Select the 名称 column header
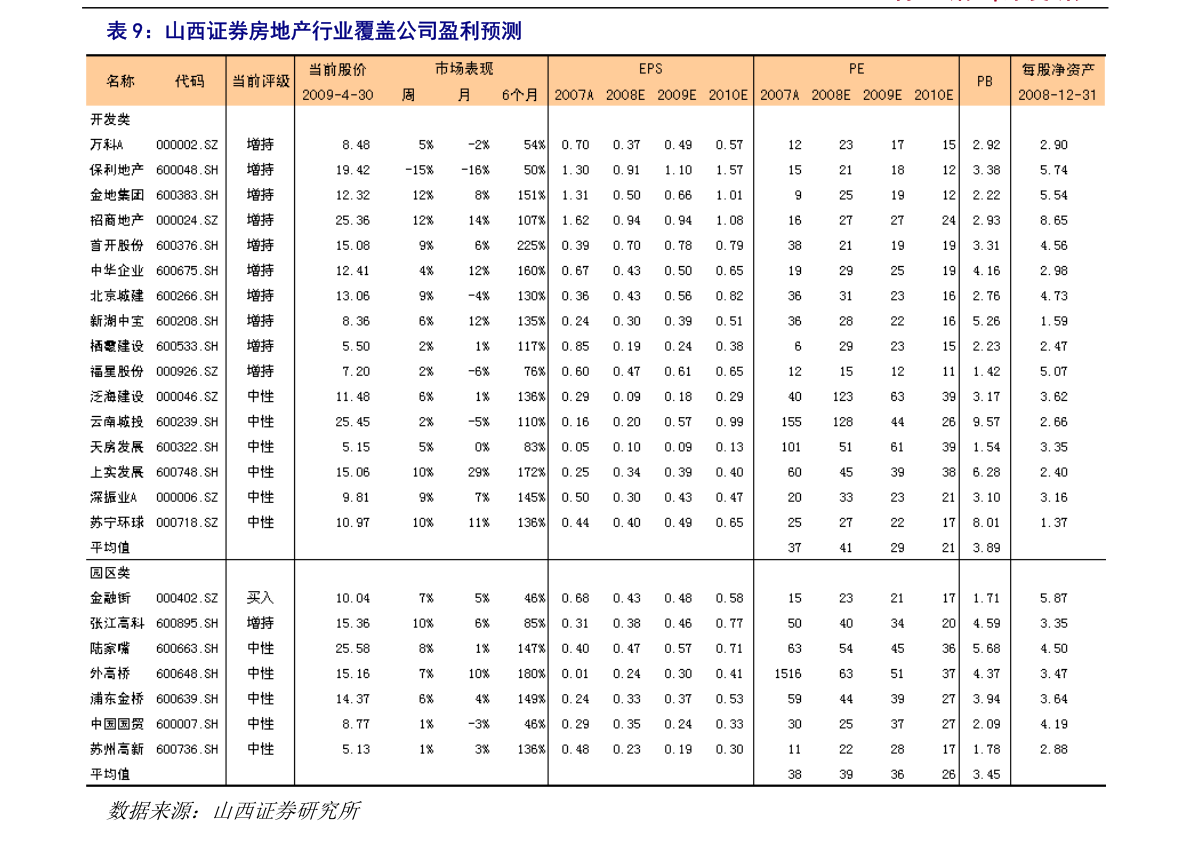The height and width of the screenshot is (841, 1191). (124, 81)
